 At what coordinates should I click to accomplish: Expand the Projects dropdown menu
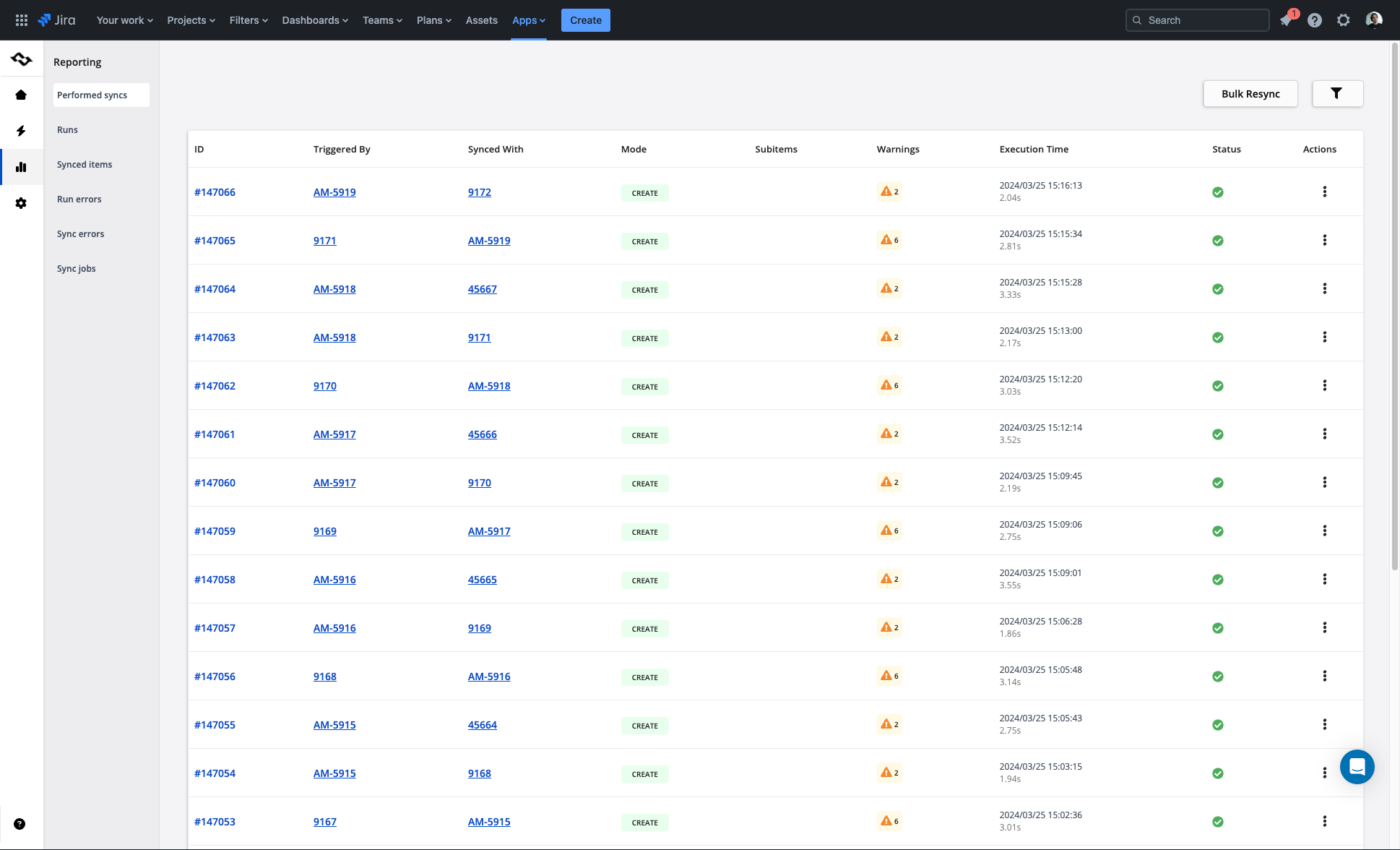coord(190,20)
